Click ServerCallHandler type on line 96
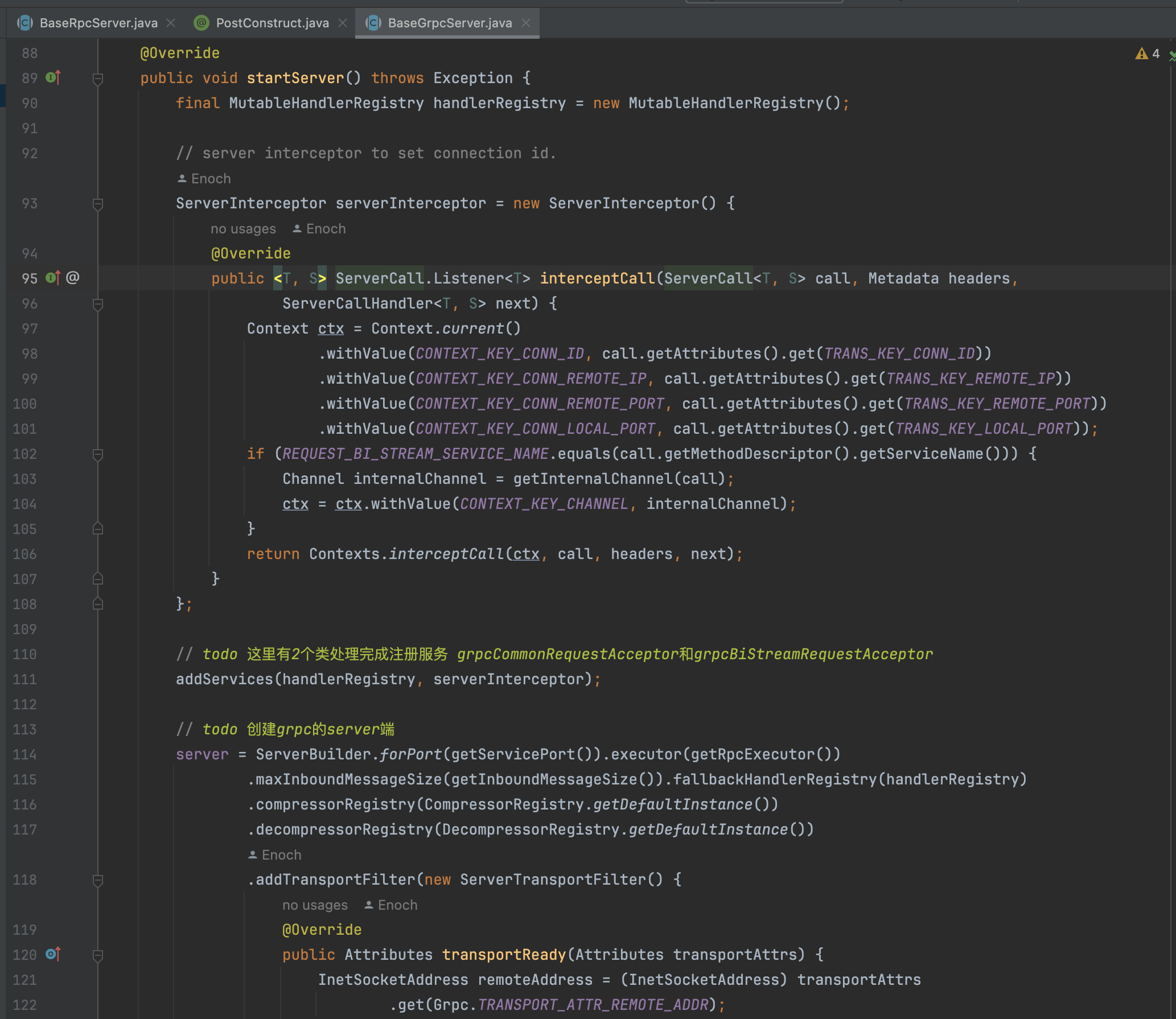Screen dimensions: 1176x1019 coord(358,303)
